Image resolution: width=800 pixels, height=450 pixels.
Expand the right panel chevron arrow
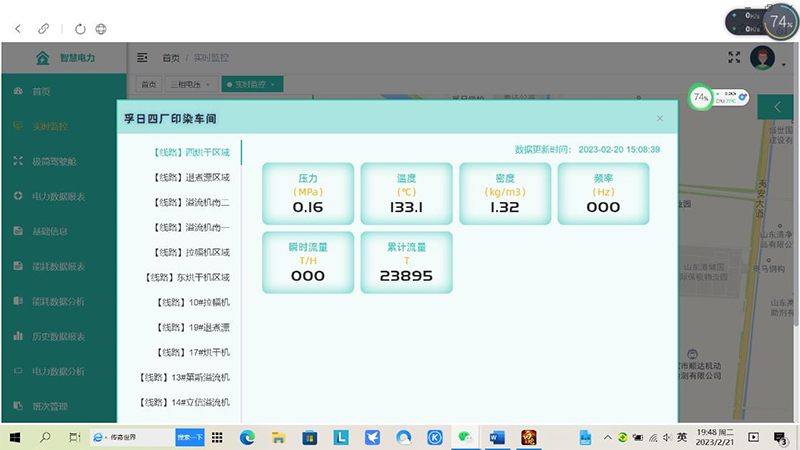coord(778,107)
